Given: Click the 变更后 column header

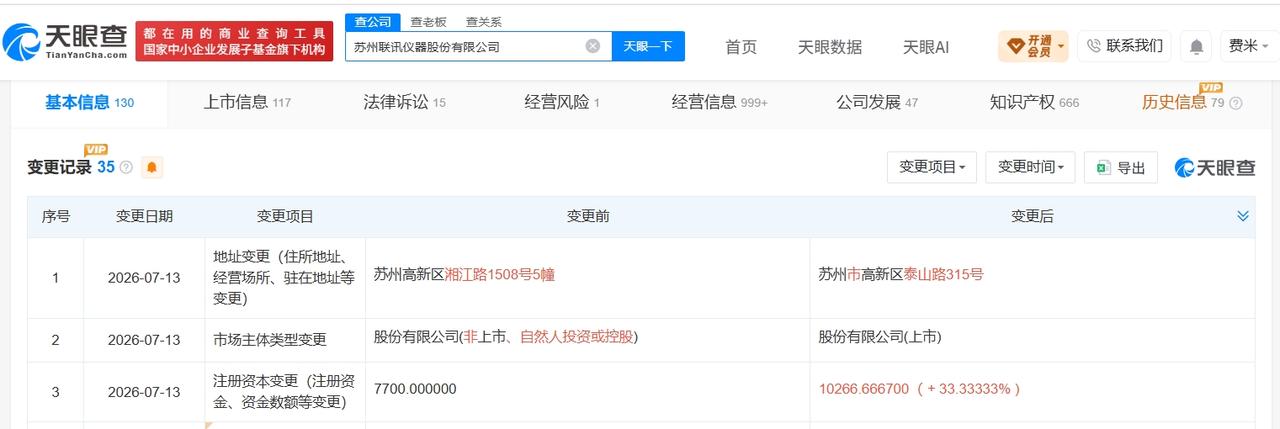Looking at the screenshot, I should pos(1032,216).
